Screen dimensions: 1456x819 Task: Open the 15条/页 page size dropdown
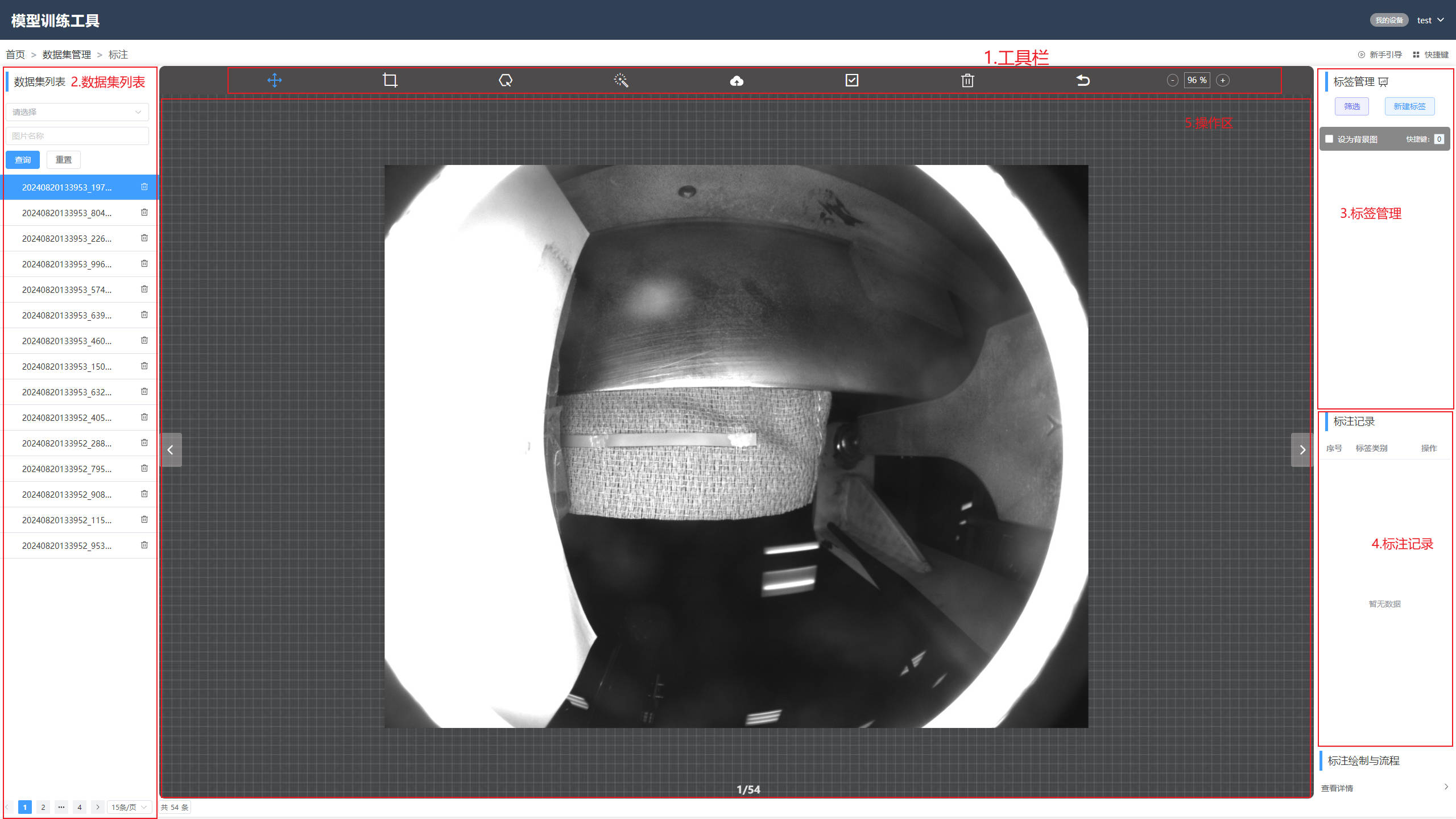(129, 807)
